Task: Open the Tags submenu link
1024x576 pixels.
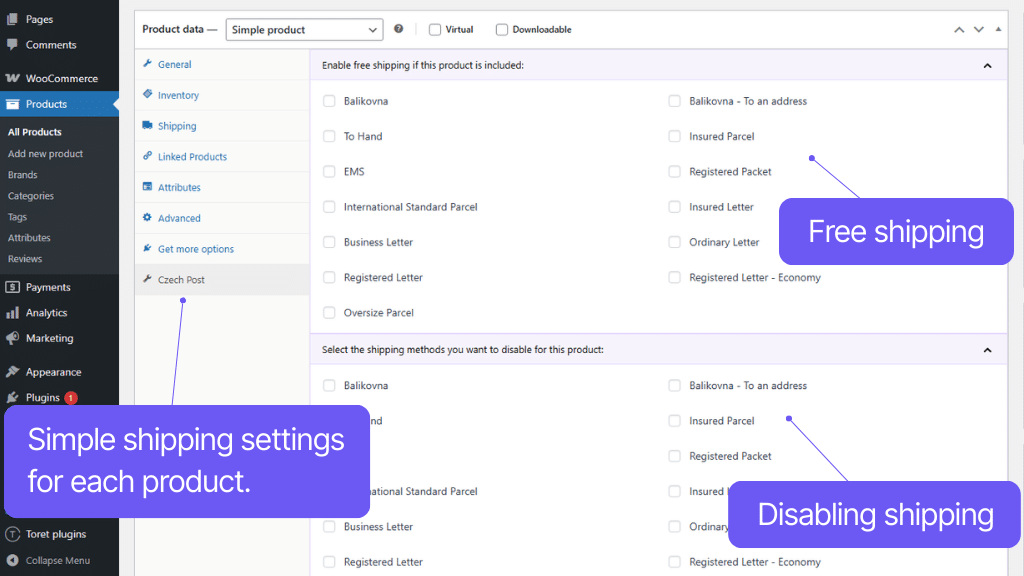Action: click(x=18, y=217)
